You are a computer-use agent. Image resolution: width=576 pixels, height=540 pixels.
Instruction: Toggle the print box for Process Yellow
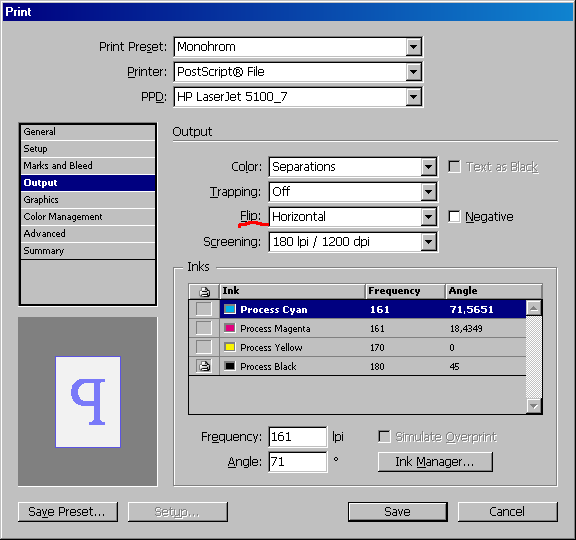204,347
